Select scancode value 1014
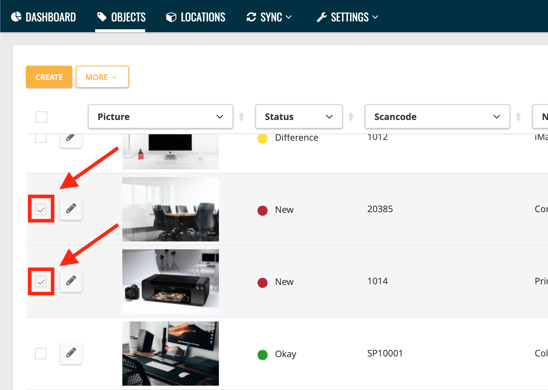 (x=377, y=281)
